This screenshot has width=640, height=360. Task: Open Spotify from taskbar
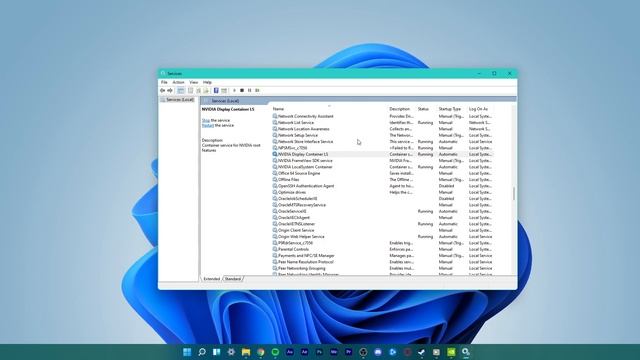[275, 352]
